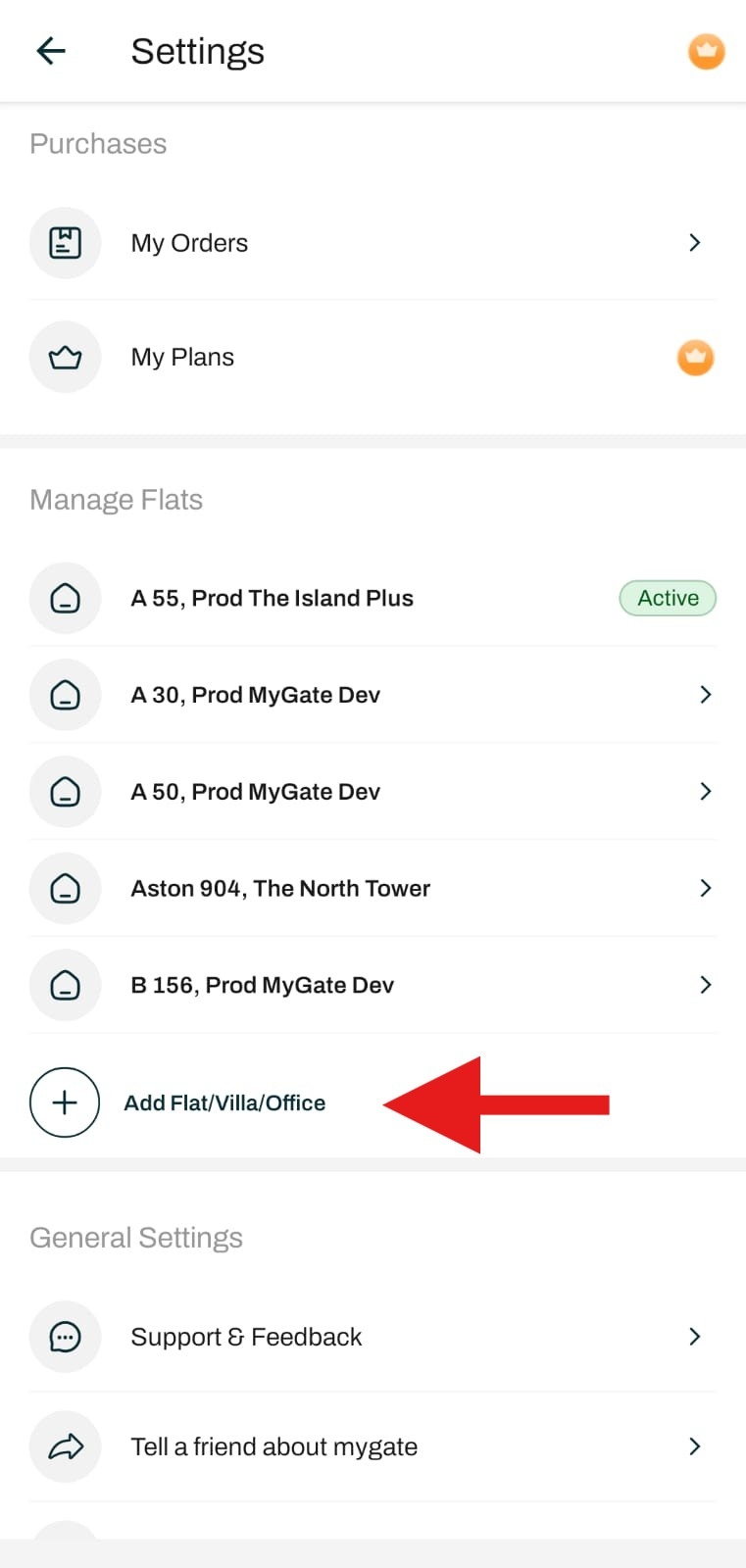The image size is (746, 1568).
Task: Tap Add Flat/Villa/Office link
Action: point(224,1102)
